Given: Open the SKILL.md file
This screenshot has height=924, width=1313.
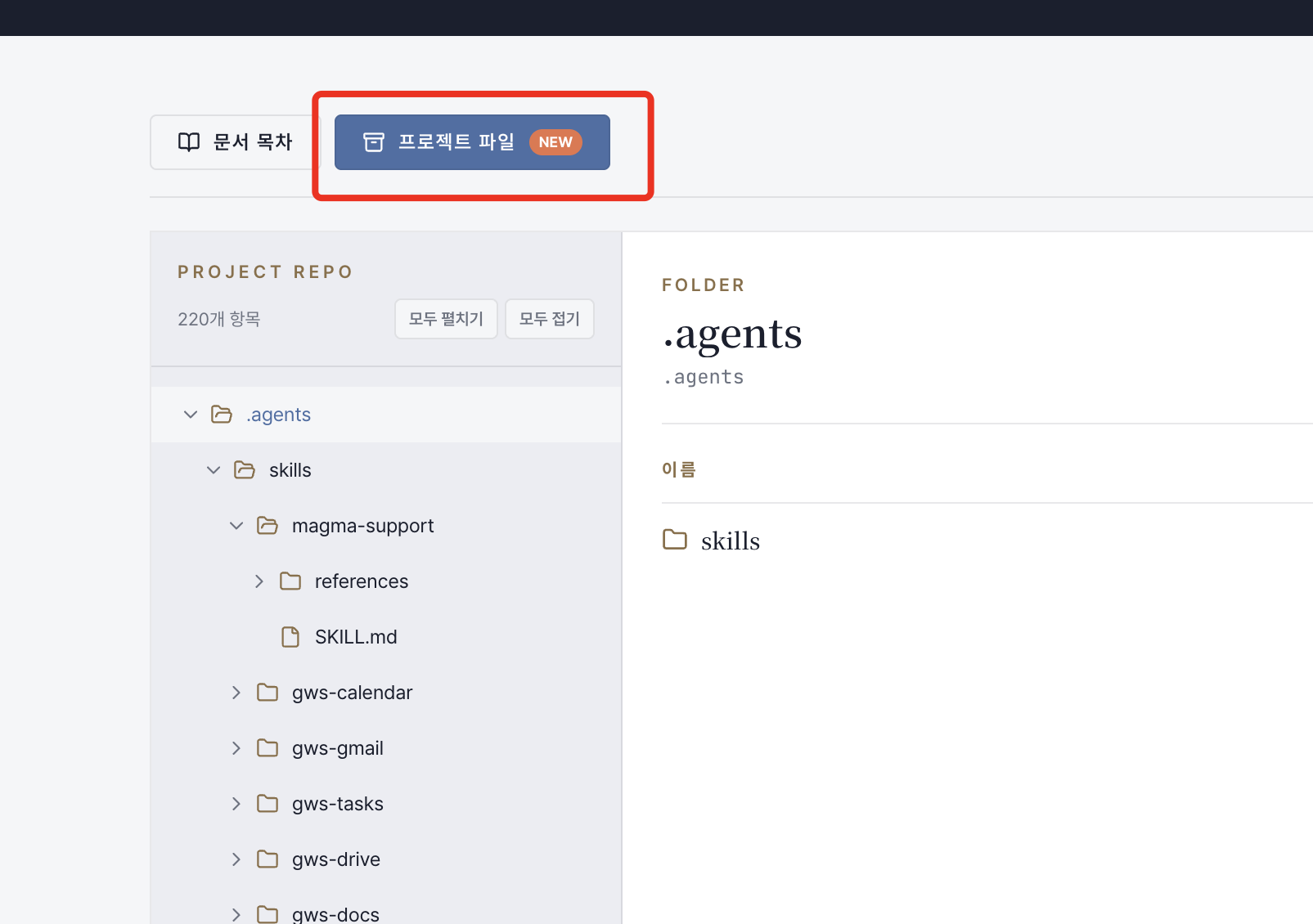Looking at the screenshot, I should pyautogui.click(x=356, y=637).
